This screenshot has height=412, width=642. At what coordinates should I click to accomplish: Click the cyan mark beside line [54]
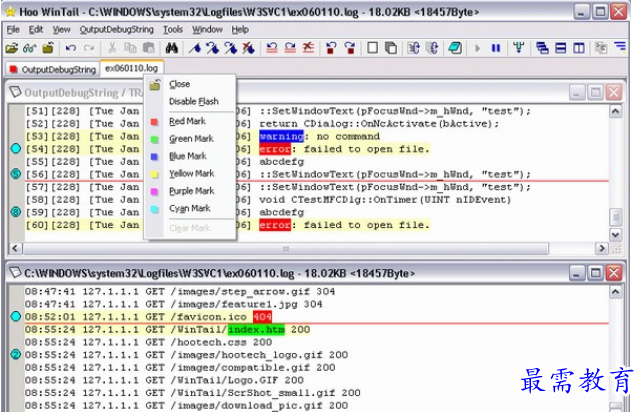pyautogui.click(x=16, y=149)
